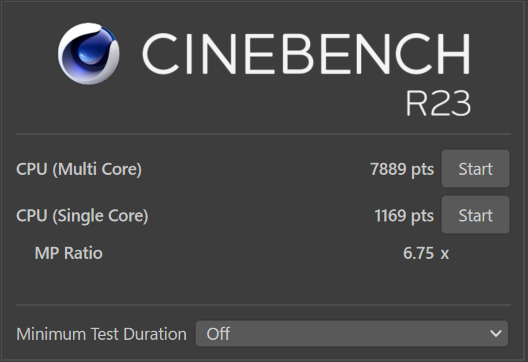Click the CINEBENCH title text
528x362 pixels.
[x=306, y=54]
